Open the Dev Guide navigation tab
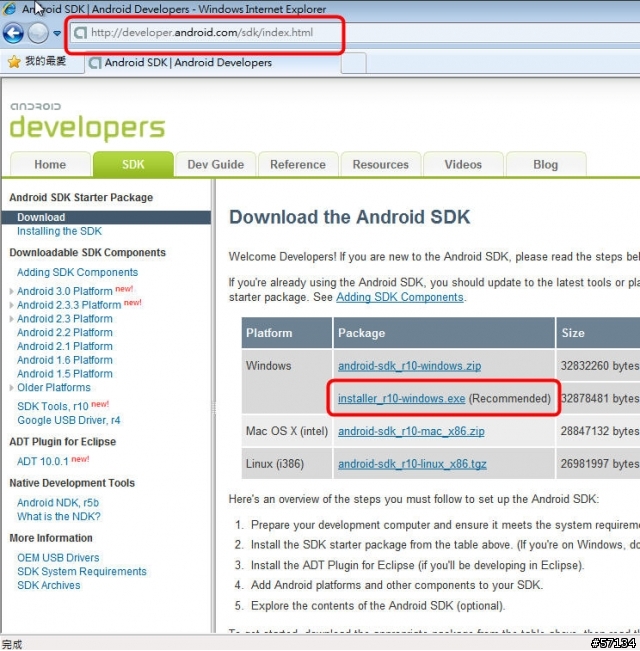Screen dimensions: 640x651 click(x=215, y=164)
